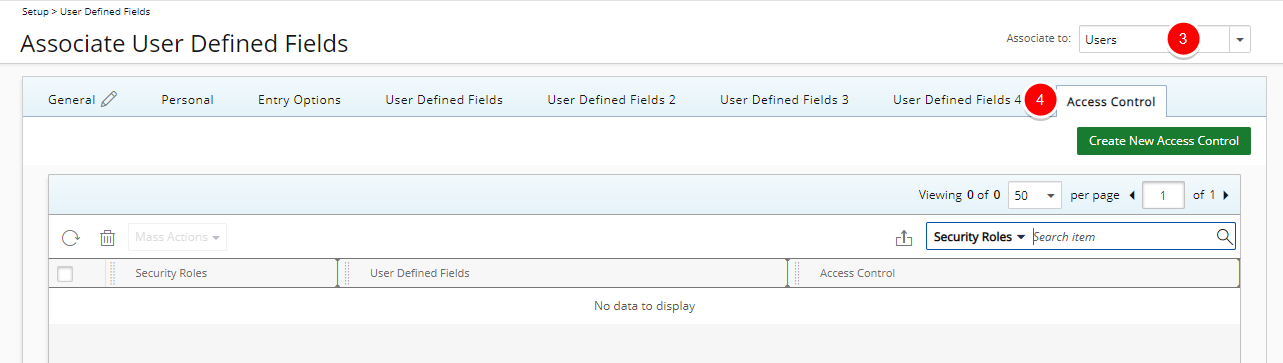Click the page number input box
The image size is (1283, 363).
1163,195
